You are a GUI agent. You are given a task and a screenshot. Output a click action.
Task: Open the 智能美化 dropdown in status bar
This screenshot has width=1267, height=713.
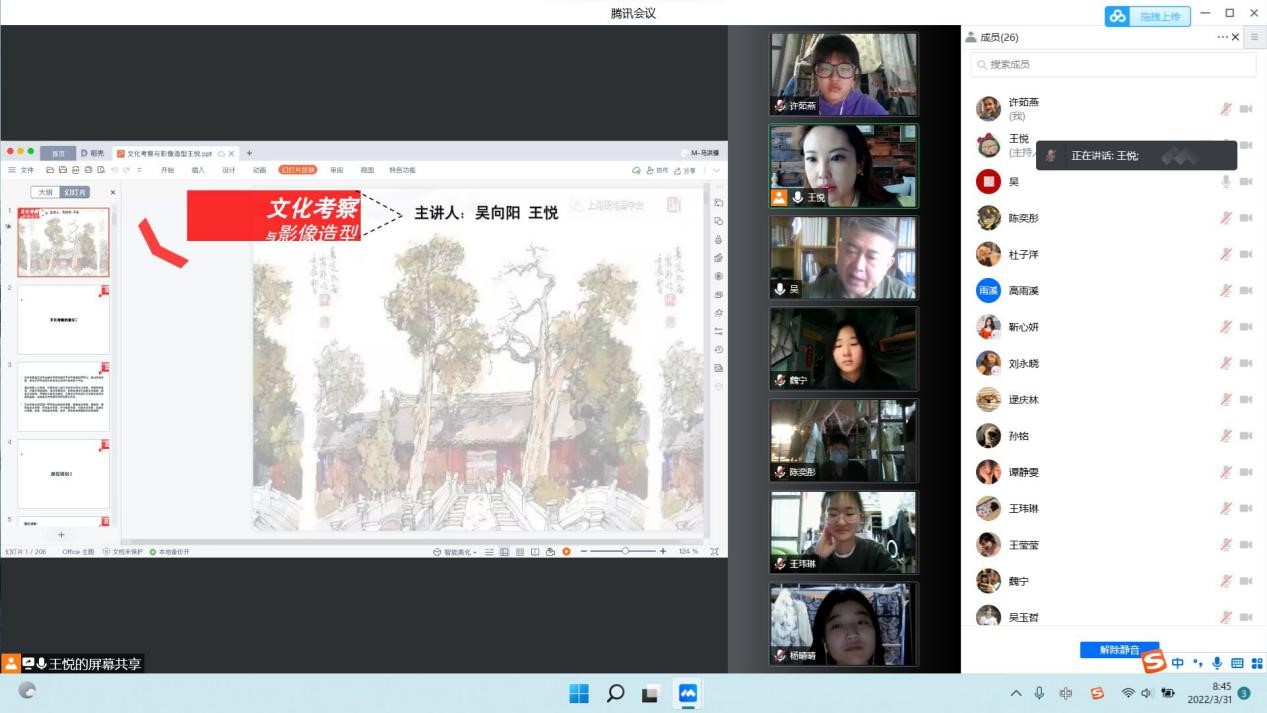(x=455, y=552)
